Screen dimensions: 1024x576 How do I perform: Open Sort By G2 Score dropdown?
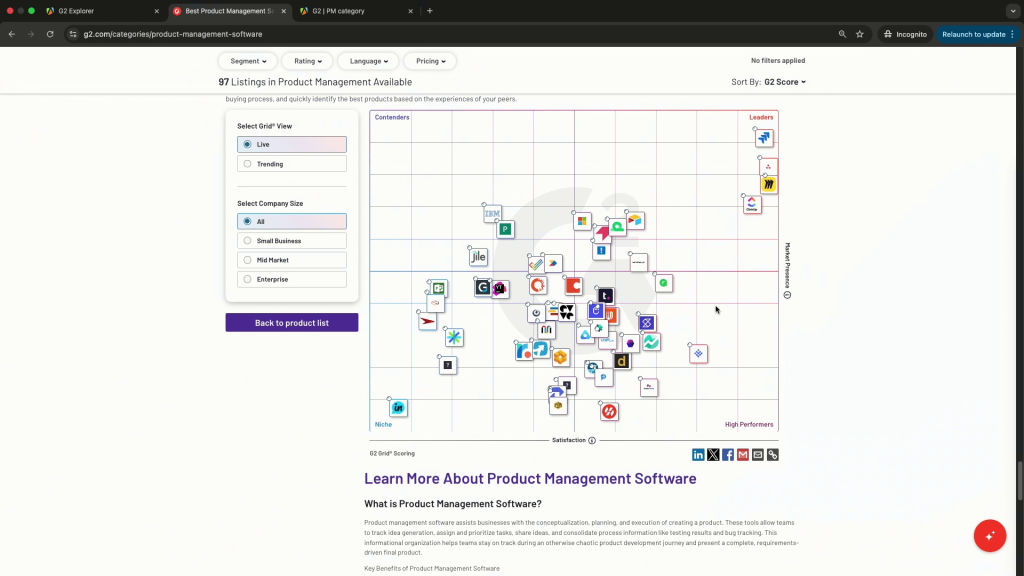(x=784, y=82)
